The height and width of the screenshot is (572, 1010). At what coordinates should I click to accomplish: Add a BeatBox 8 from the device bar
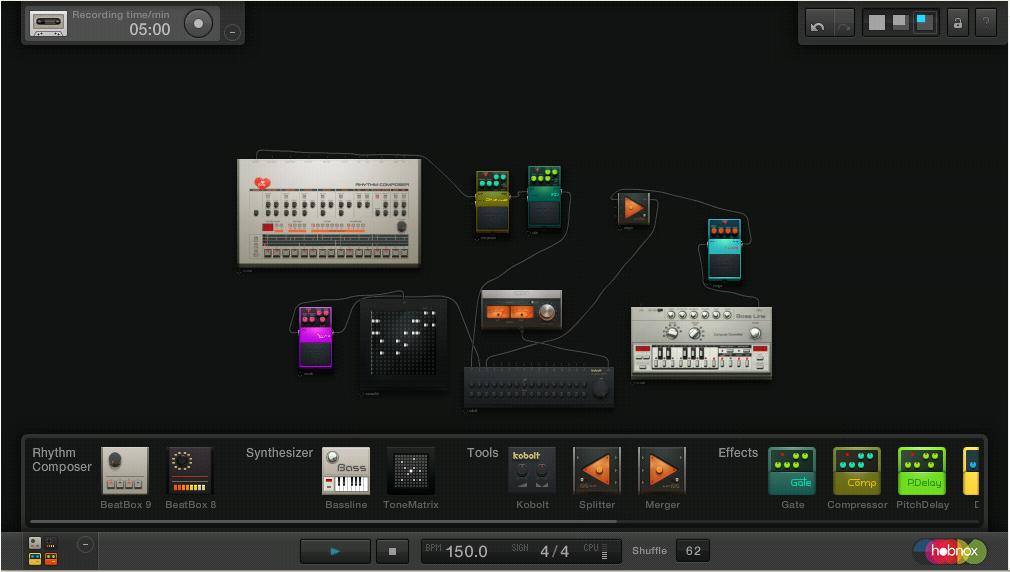pos(190,471)
